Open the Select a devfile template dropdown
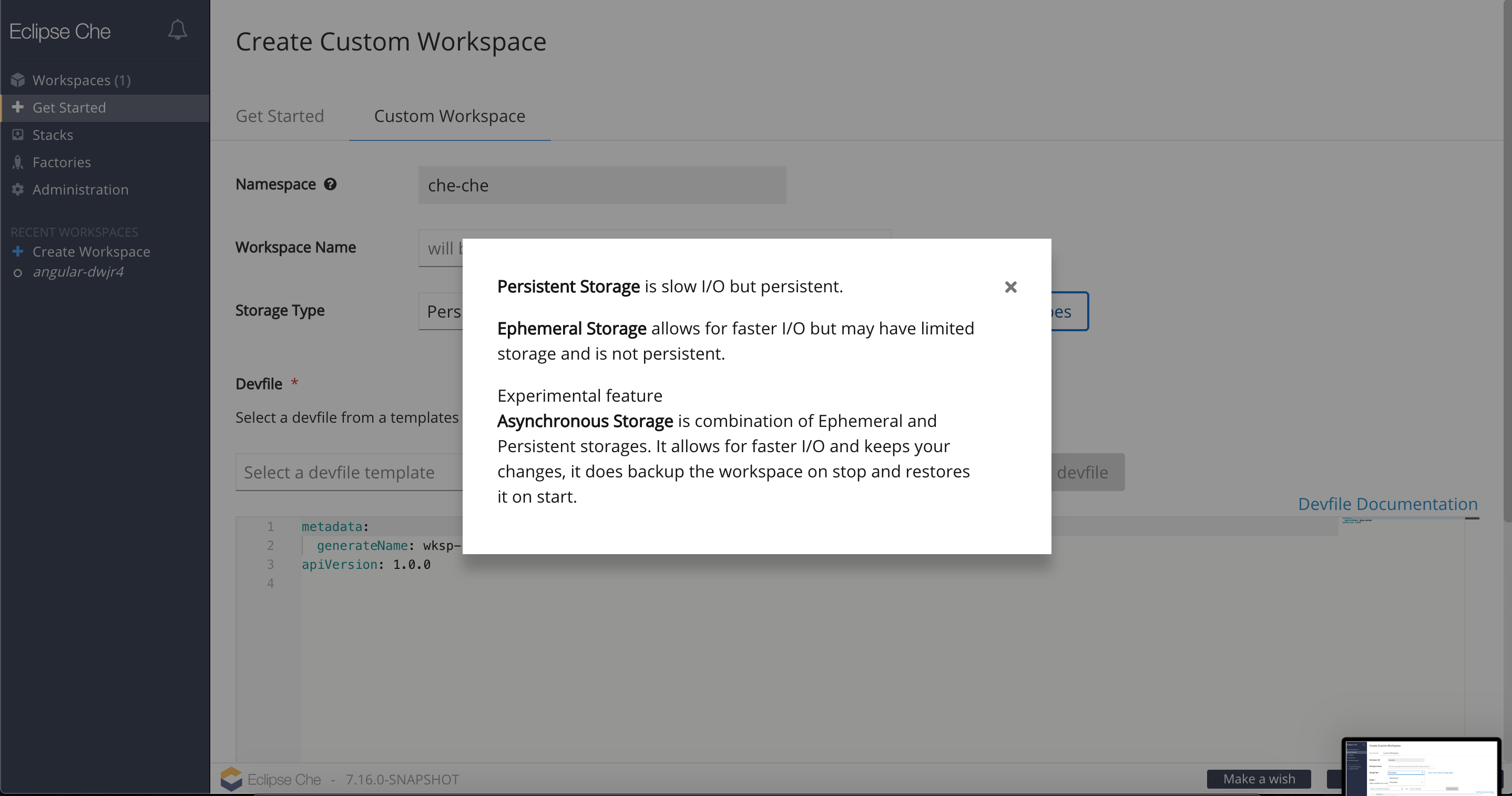The height and width of the screenshot is (796, 1512). [x=349, y=472]
